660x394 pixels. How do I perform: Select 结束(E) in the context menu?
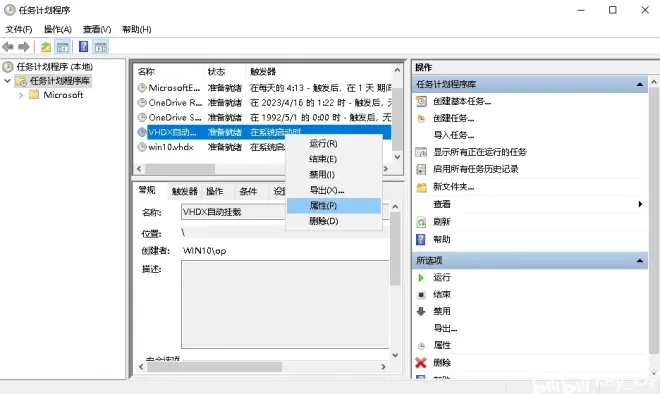tap(334, 159)
